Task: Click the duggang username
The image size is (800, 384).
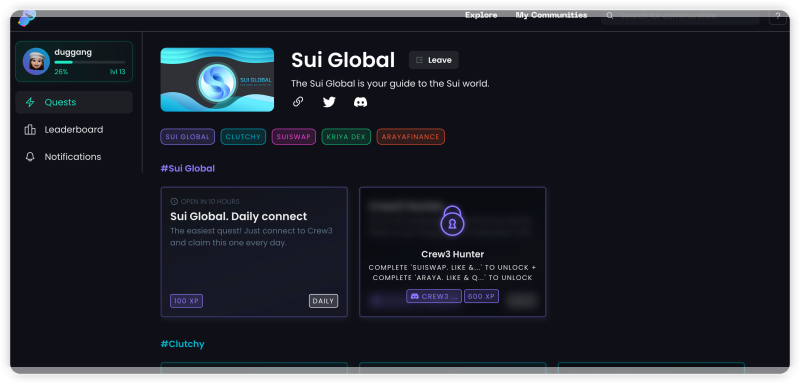Action: point(73,52)
